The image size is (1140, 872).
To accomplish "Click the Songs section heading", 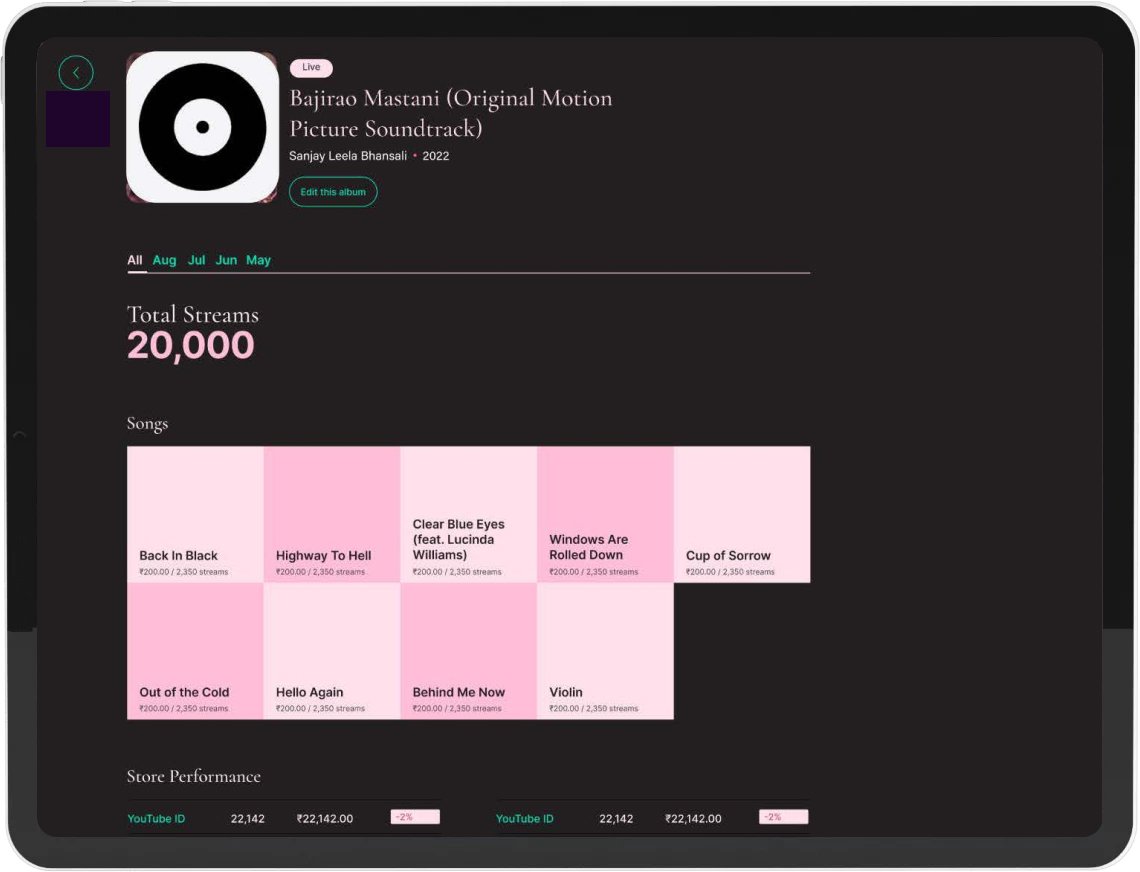I will click(x=148, y=423).
